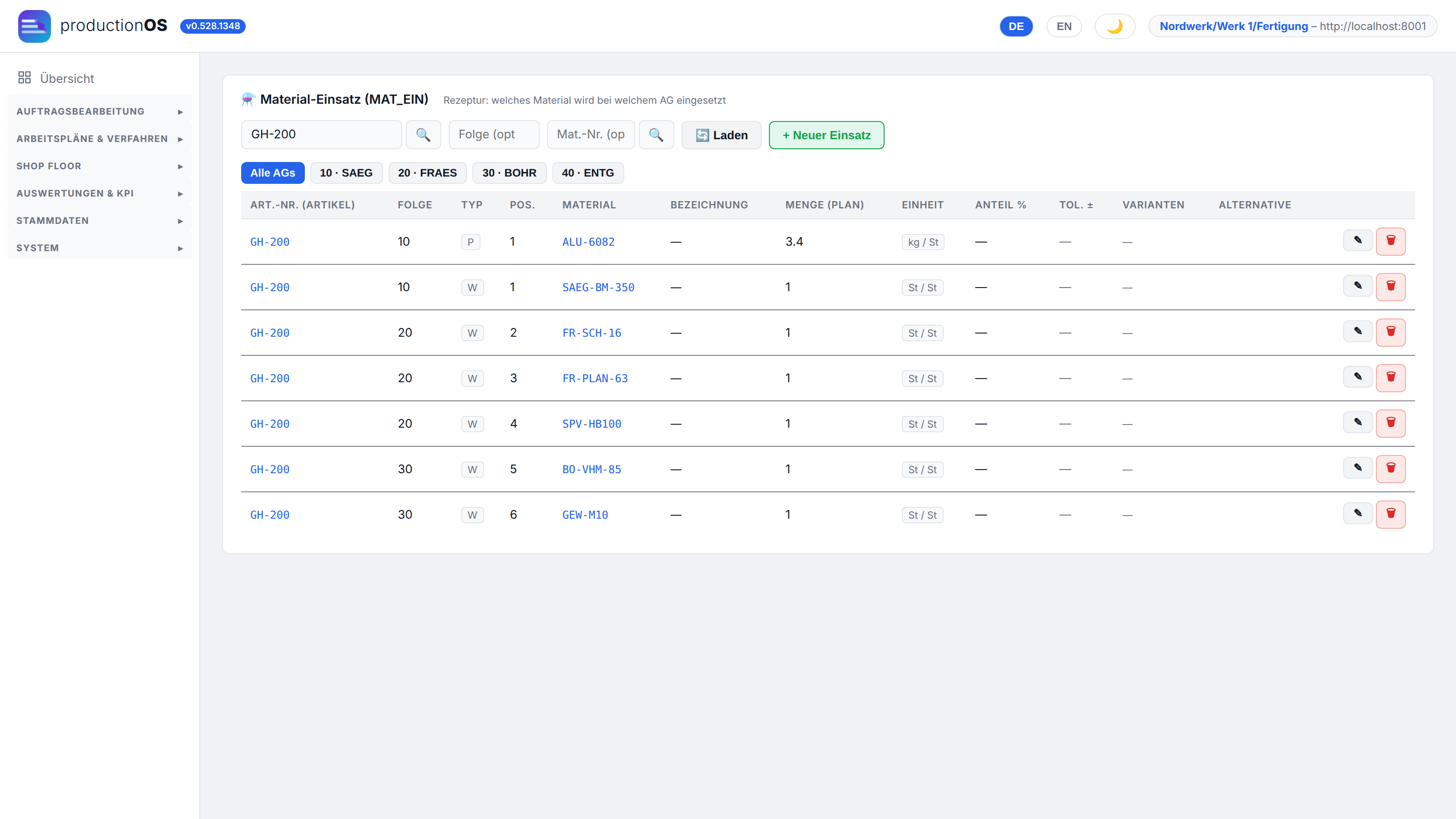The image size is (1456, 819).
Task: Expand Auswertungen & KPI section
Action: [x=100, y=193]
